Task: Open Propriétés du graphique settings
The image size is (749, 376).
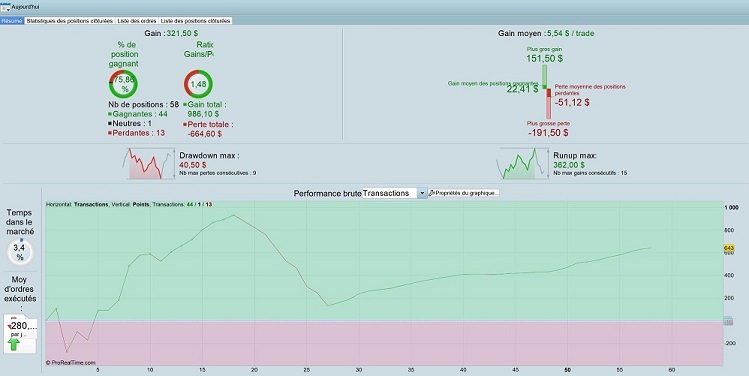Action: 464,193
